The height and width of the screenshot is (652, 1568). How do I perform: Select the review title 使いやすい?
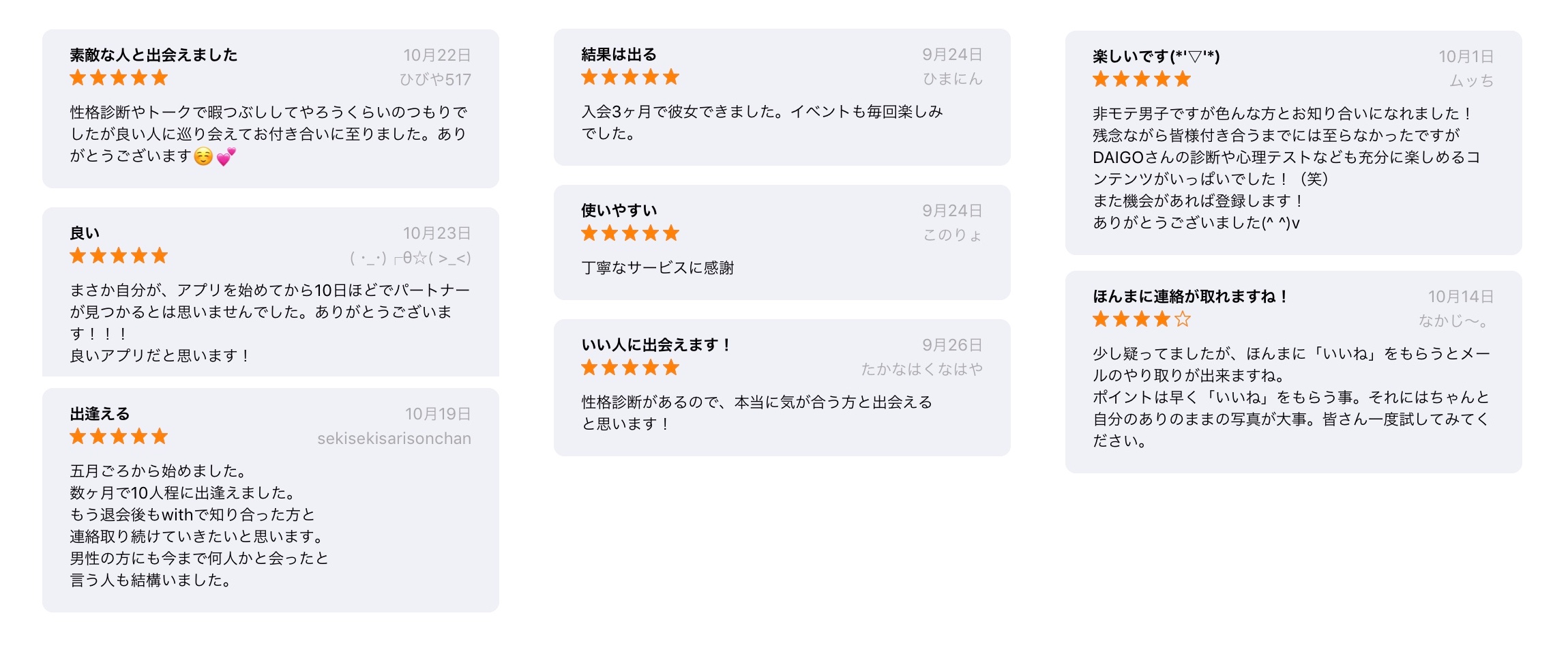click(x=619, y=211)
